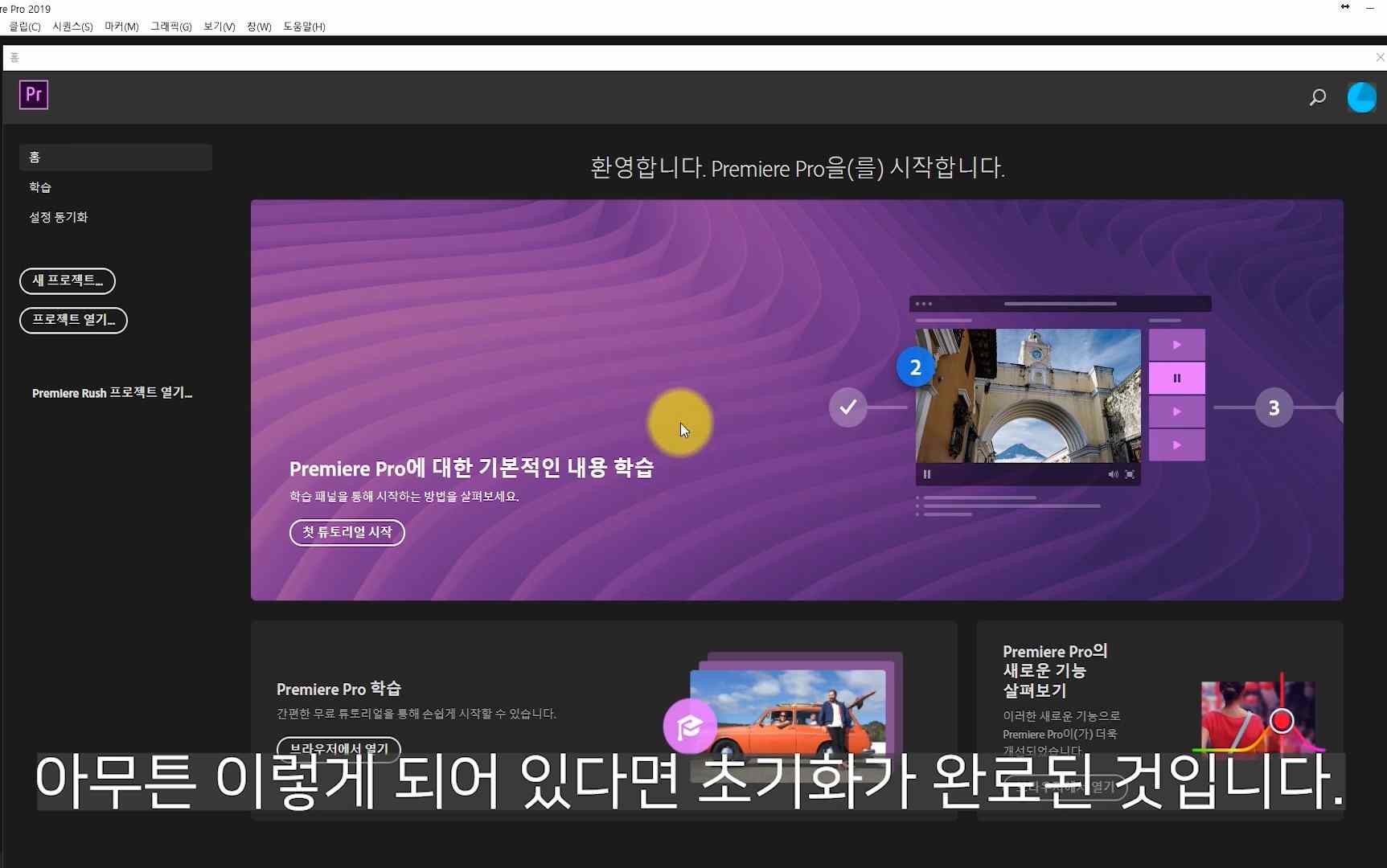
Task: Click the completed checkmark step circle
Action: (x=847, y=407)
